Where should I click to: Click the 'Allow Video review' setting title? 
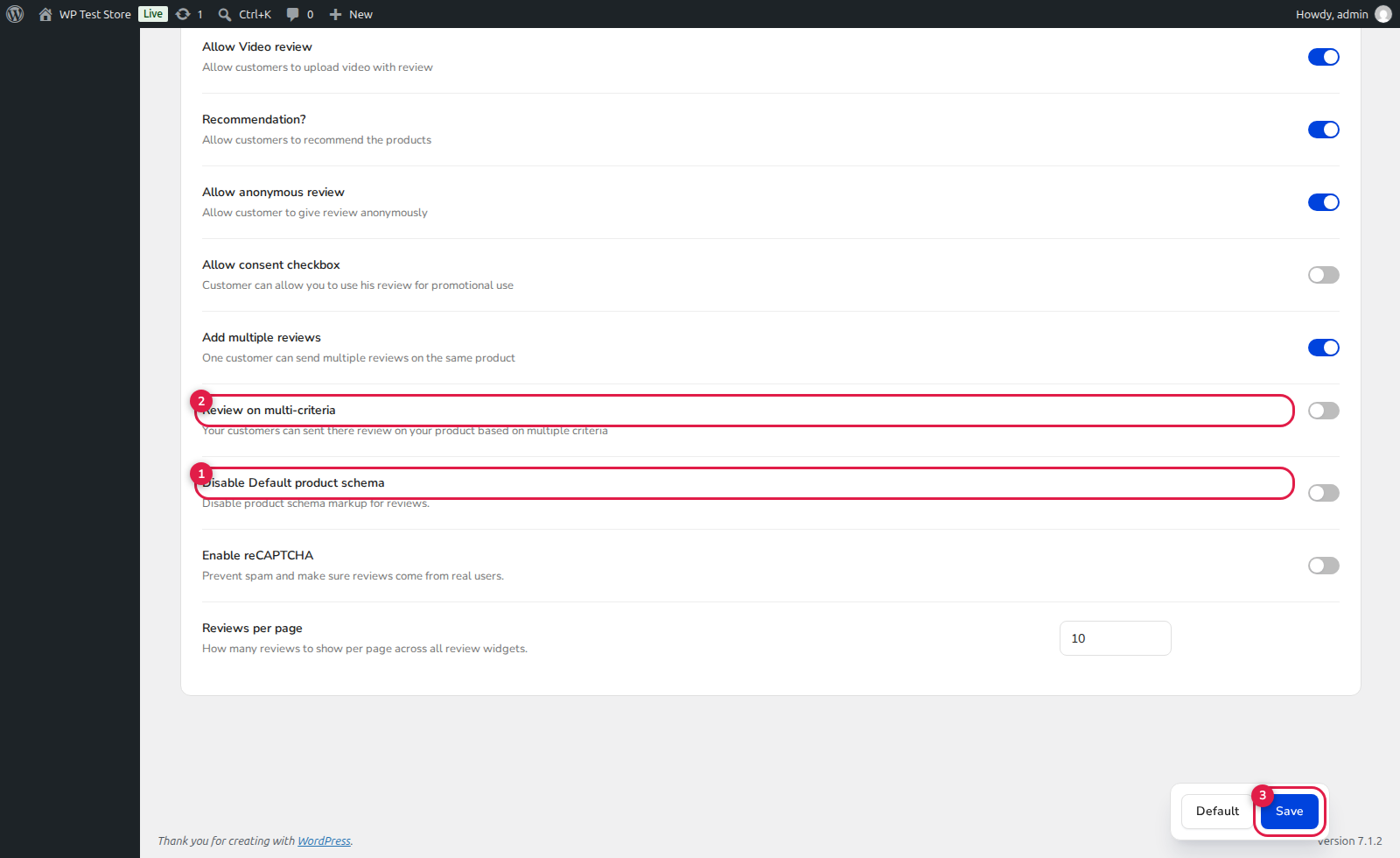click(x=257, y=47)
